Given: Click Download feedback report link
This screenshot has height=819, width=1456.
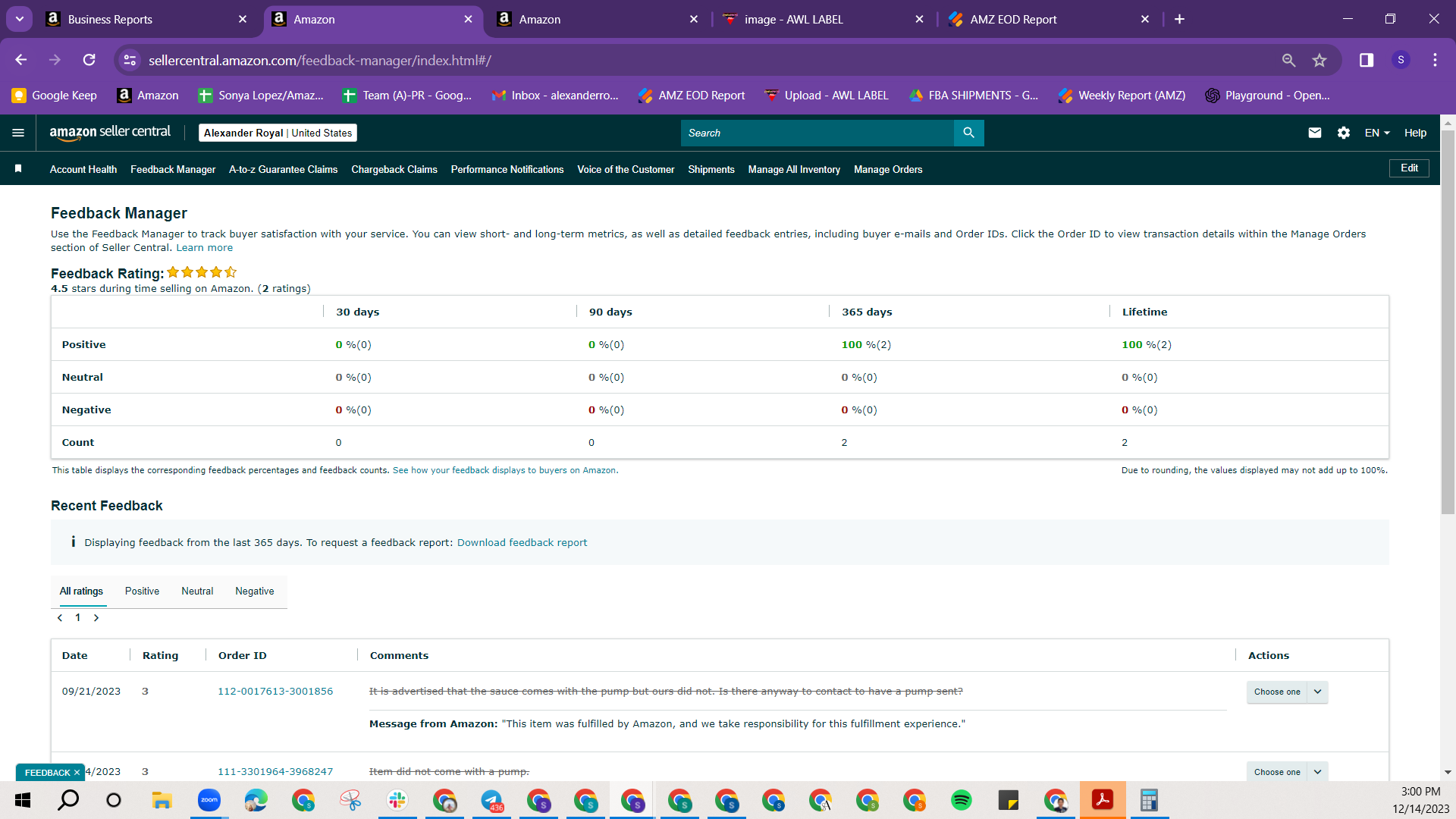Looking at the screenshot, I should pyautogui.click(x=522, y=542).
